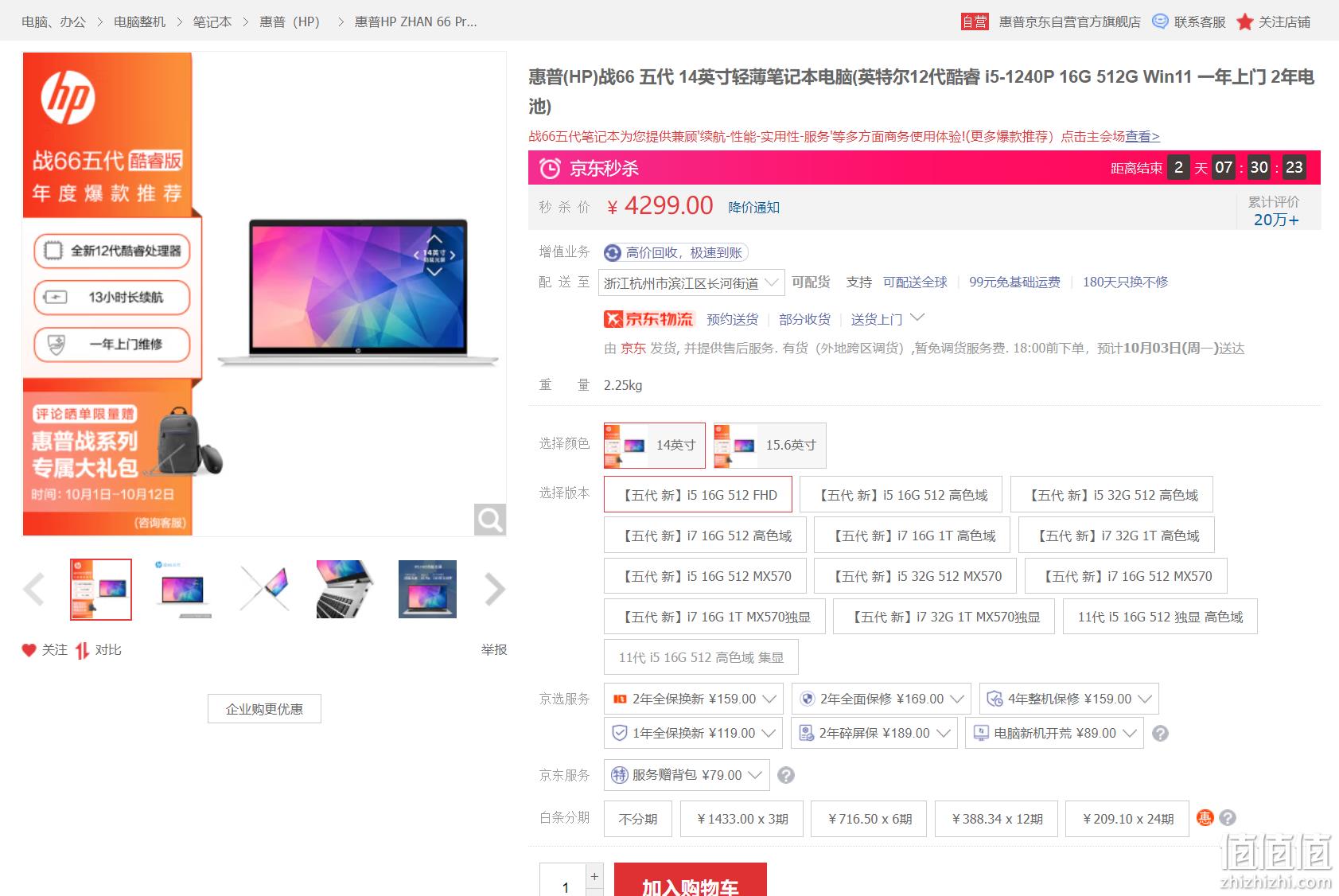
Task: Open 4年整机保修 ¥159.00 dropdown
Action: click(x=1069, y=699)
